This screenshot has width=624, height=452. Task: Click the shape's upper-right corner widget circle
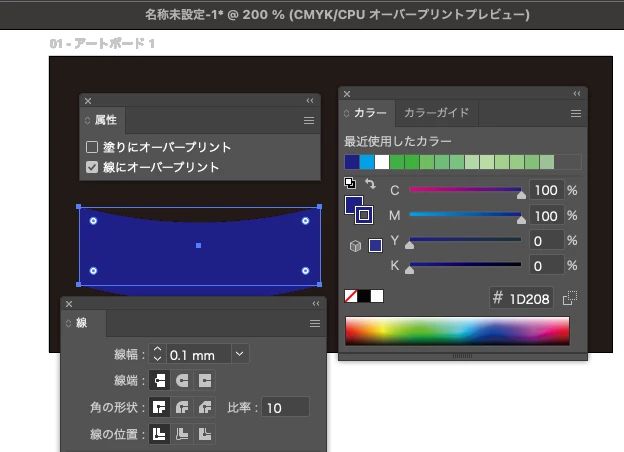pos(305,220)
